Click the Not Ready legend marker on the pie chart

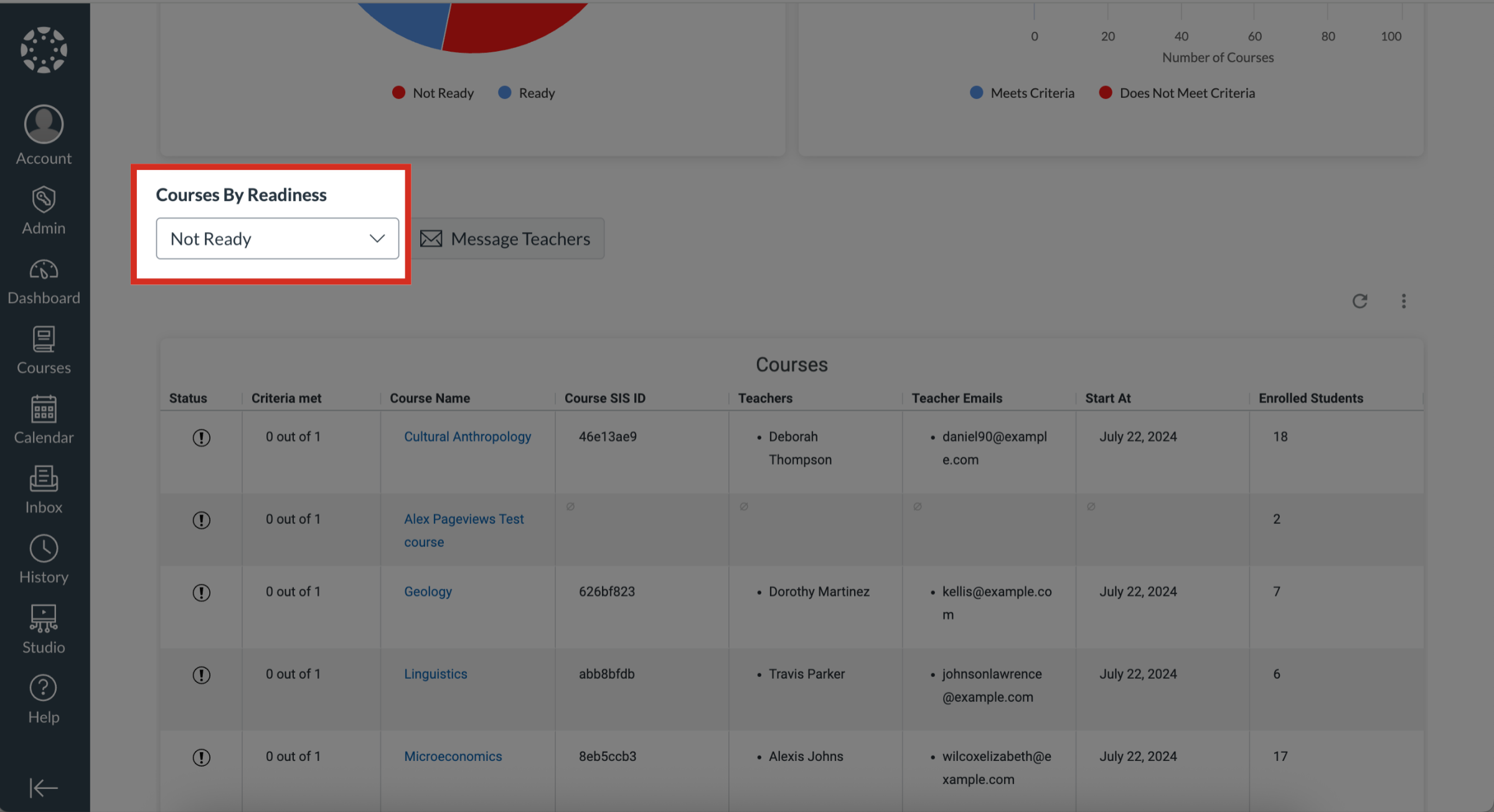click(398, 92)
